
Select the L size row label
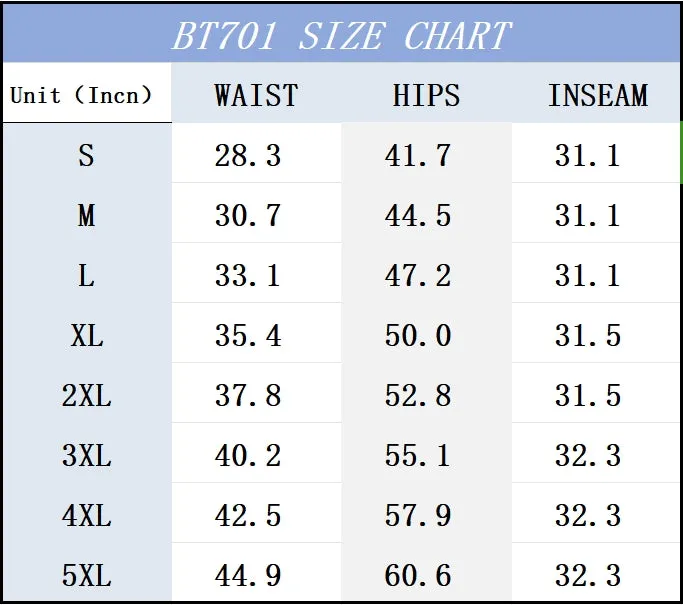86,275
